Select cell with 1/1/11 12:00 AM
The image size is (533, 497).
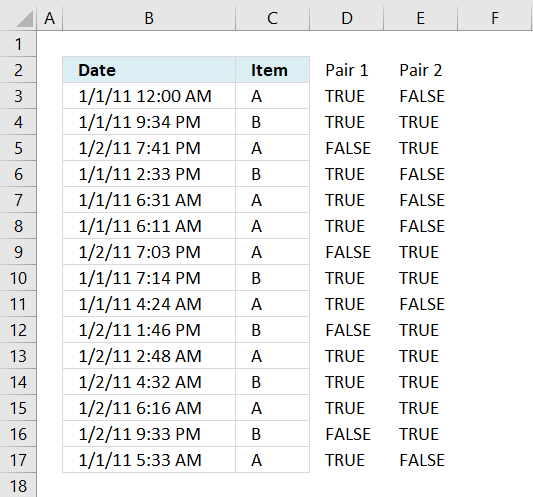tap(149, 96)
